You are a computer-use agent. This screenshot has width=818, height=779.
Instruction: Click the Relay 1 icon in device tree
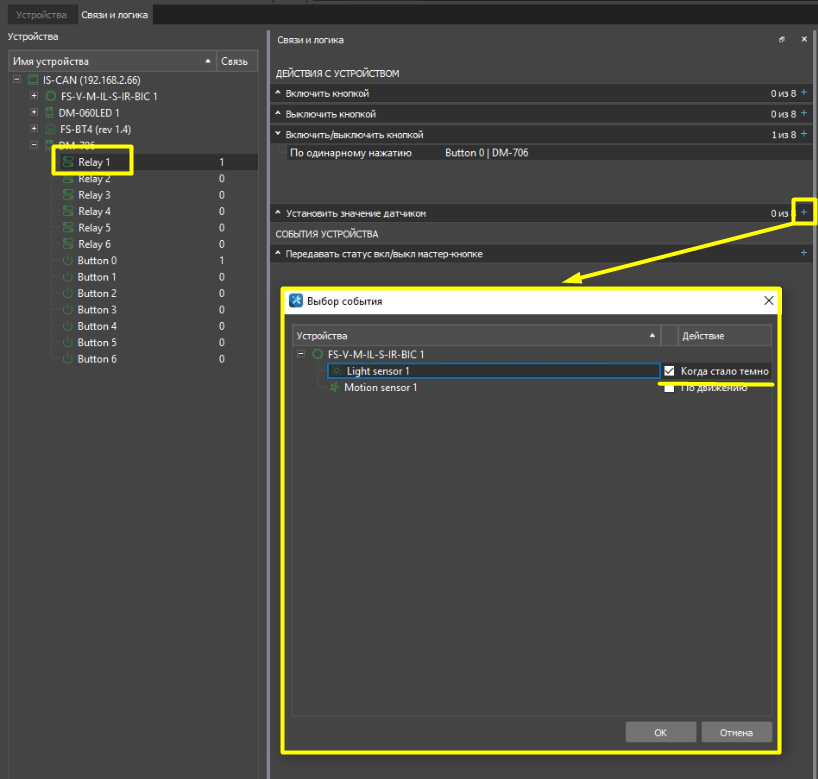pos(67,162)
